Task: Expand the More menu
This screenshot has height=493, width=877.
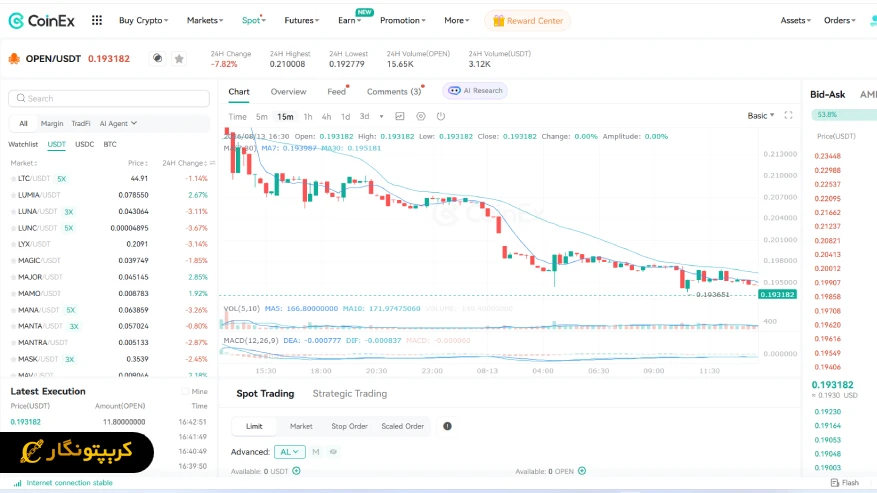Action: [457, 20]
